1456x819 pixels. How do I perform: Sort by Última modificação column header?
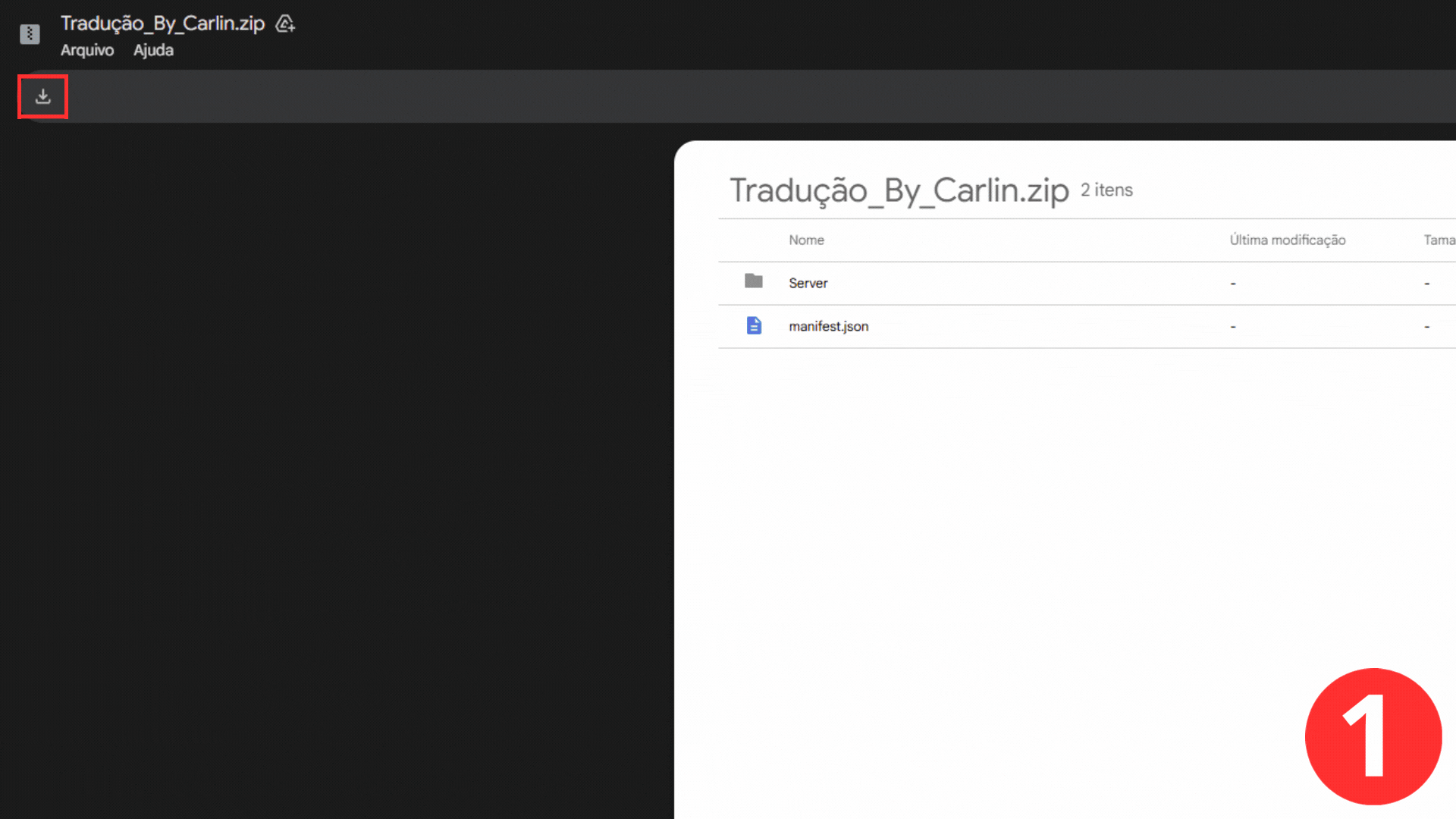[x=1287, y=240]
